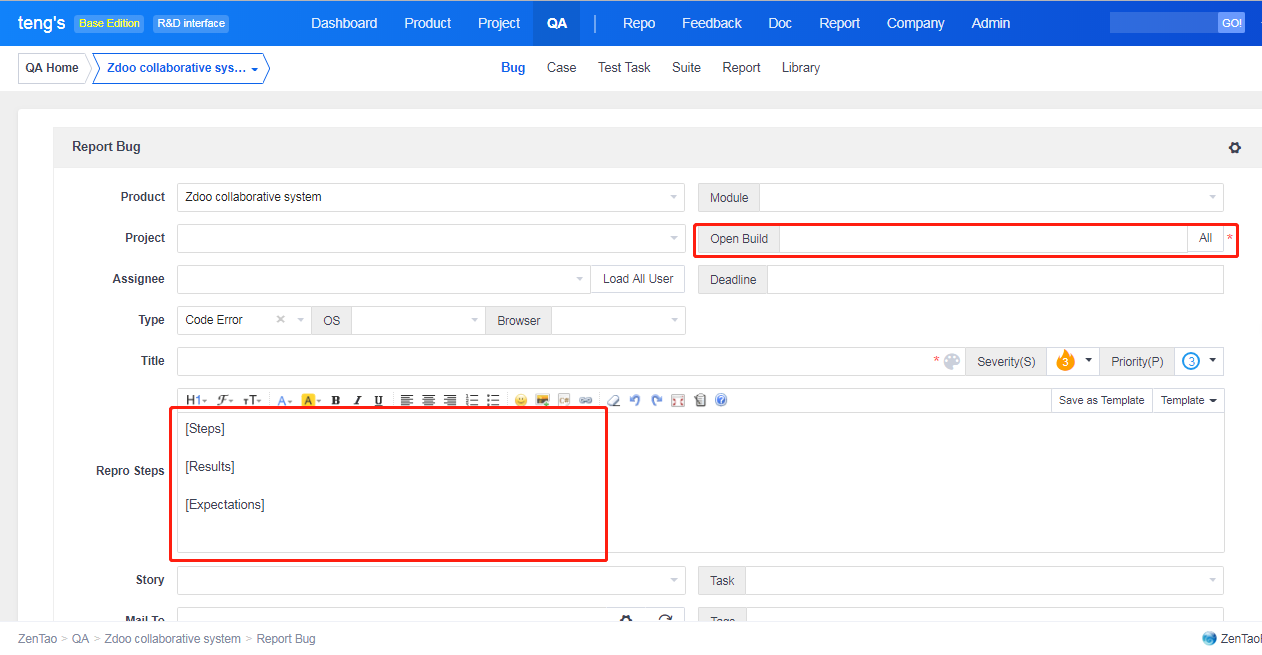Apply italic formatting in the editor
Image resolution: width=1262 pixels, height=655 pixels.
[x=357, y=400]
